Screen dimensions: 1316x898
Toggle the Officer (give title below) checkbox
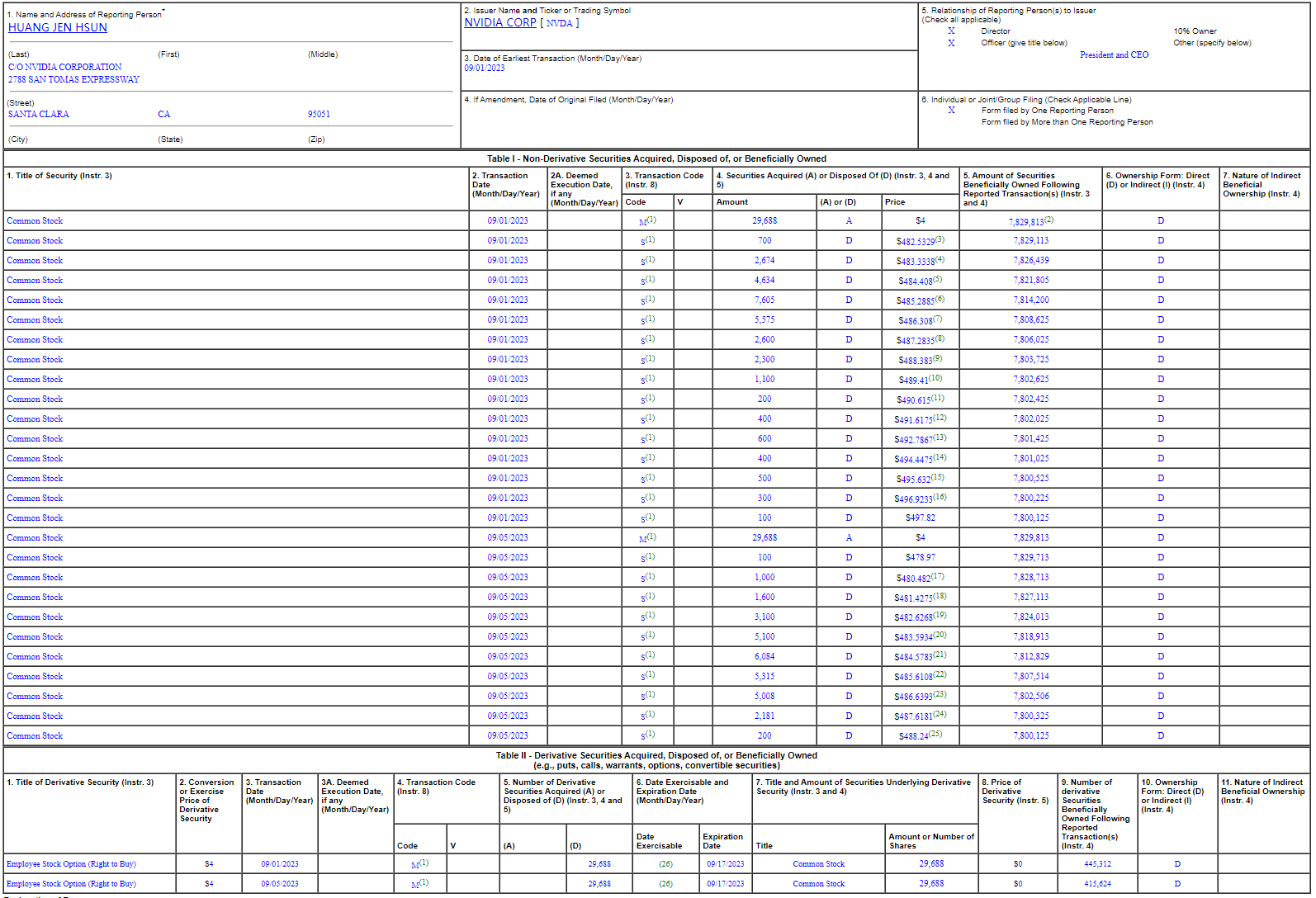tap(951, 43)
